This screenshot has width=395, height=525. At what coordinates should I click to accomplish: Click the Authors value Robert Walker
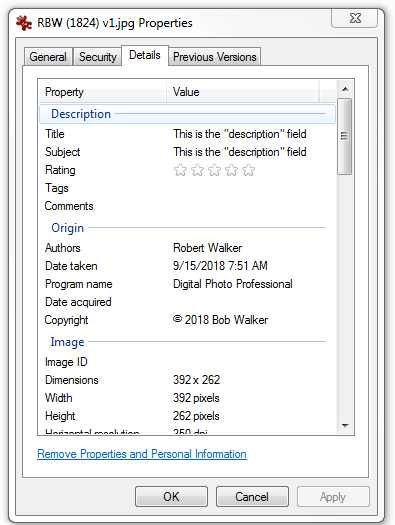click(207, 248)
